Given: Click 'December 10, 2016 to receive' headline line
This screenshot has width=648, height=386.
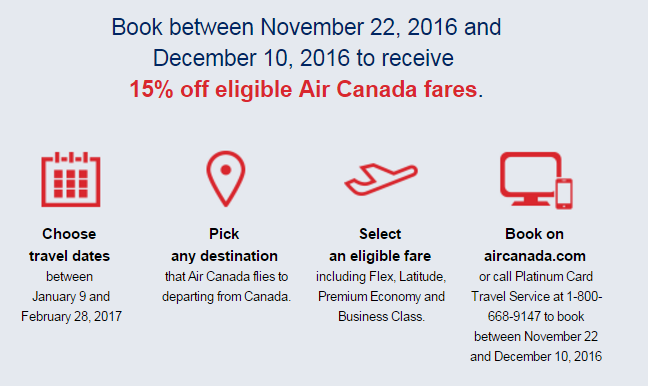Looking at the screenshot, I should tap(303, 58).
